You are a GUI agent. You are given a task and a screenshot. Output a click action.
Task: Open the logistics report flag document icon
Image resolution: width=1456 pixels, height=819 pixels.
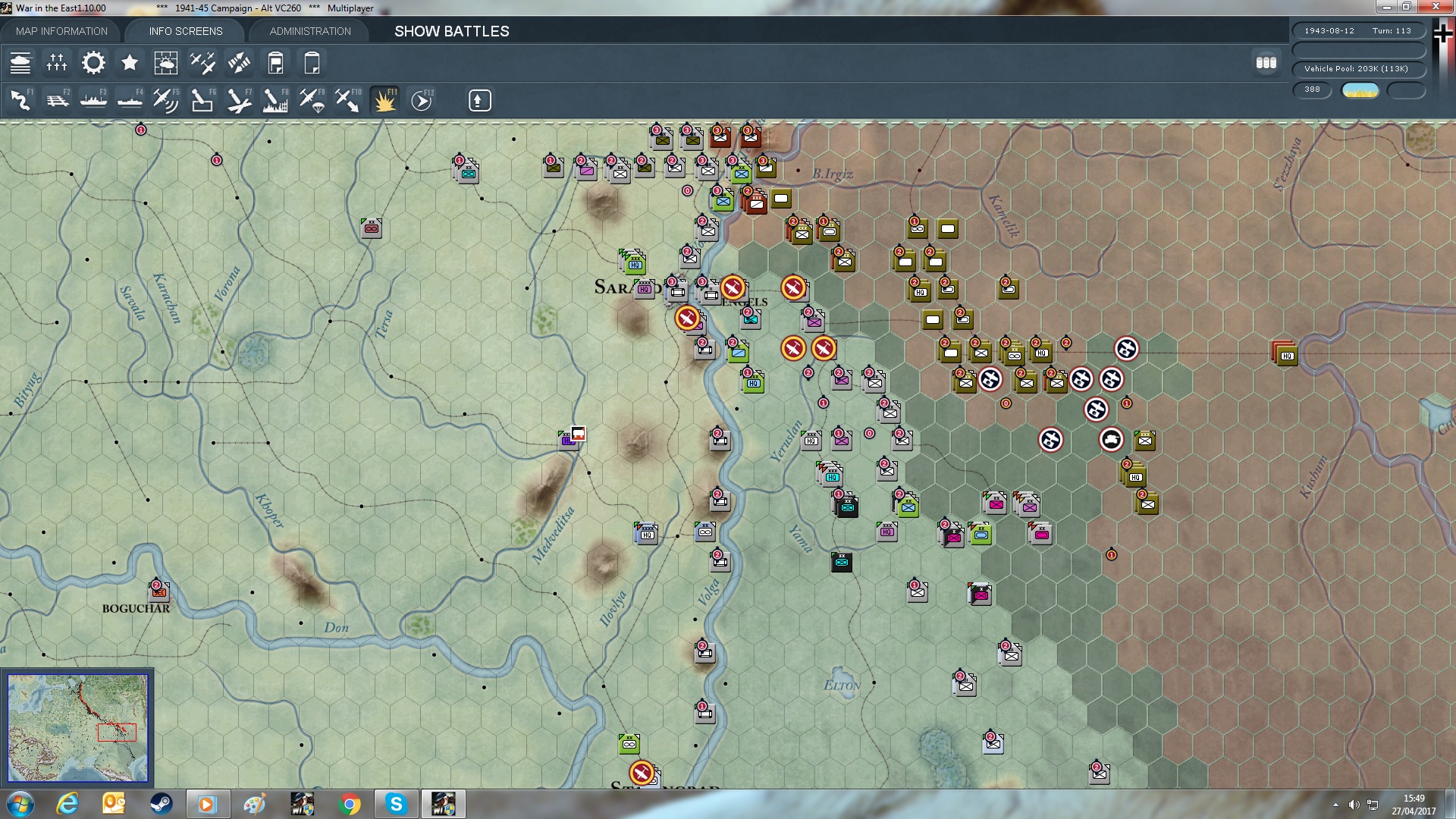[275, 62]
